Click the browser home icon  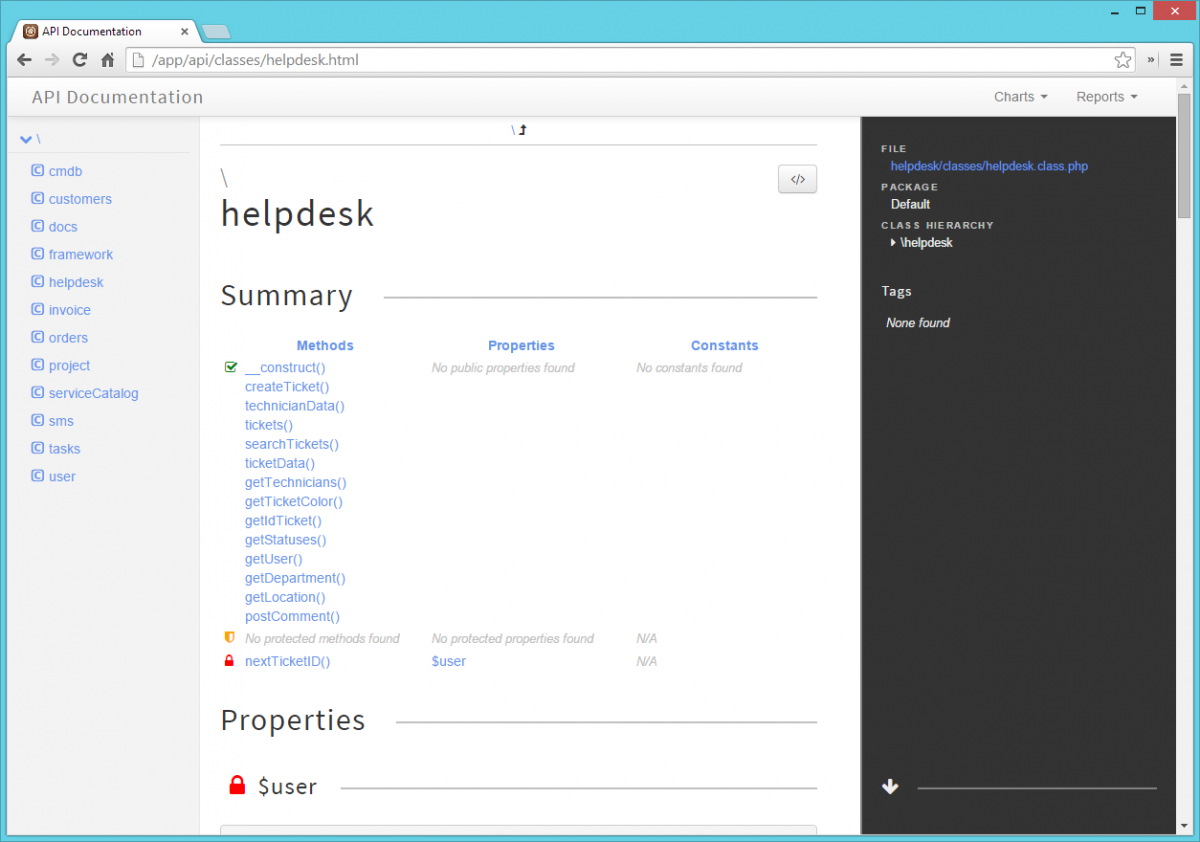pyautogui.click(x=108, y=60)
